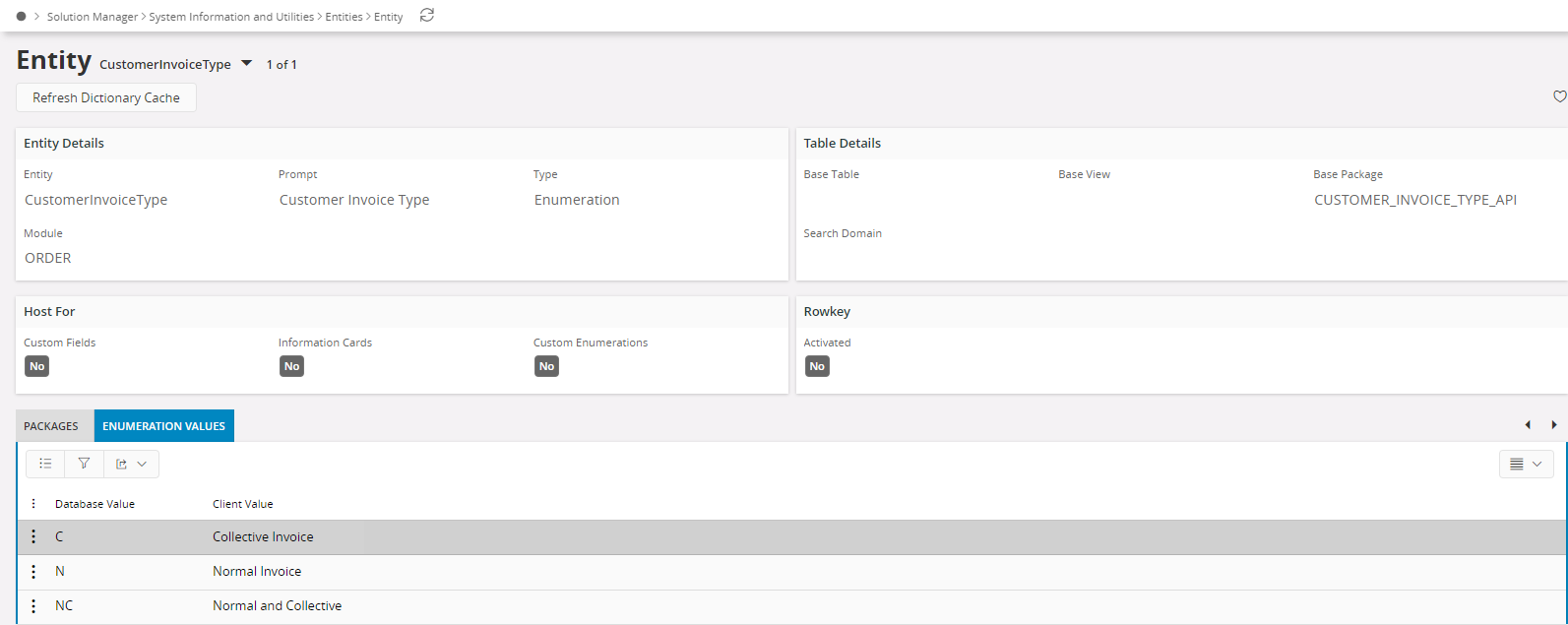Open row menu for Collective Invoice

33,537
